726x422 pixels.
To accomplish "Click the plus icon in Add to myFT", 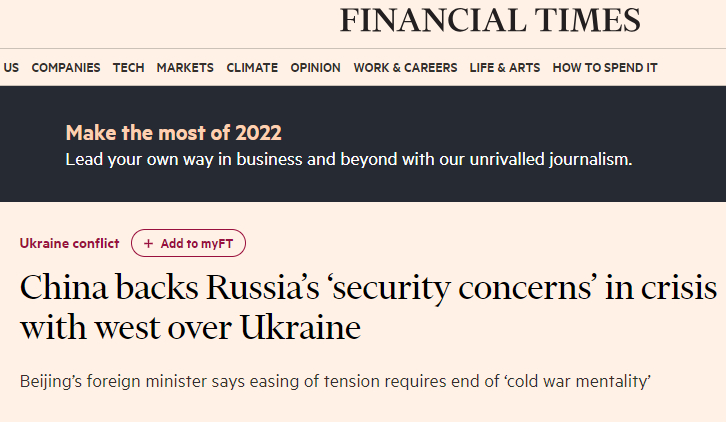I will [148, 243].
